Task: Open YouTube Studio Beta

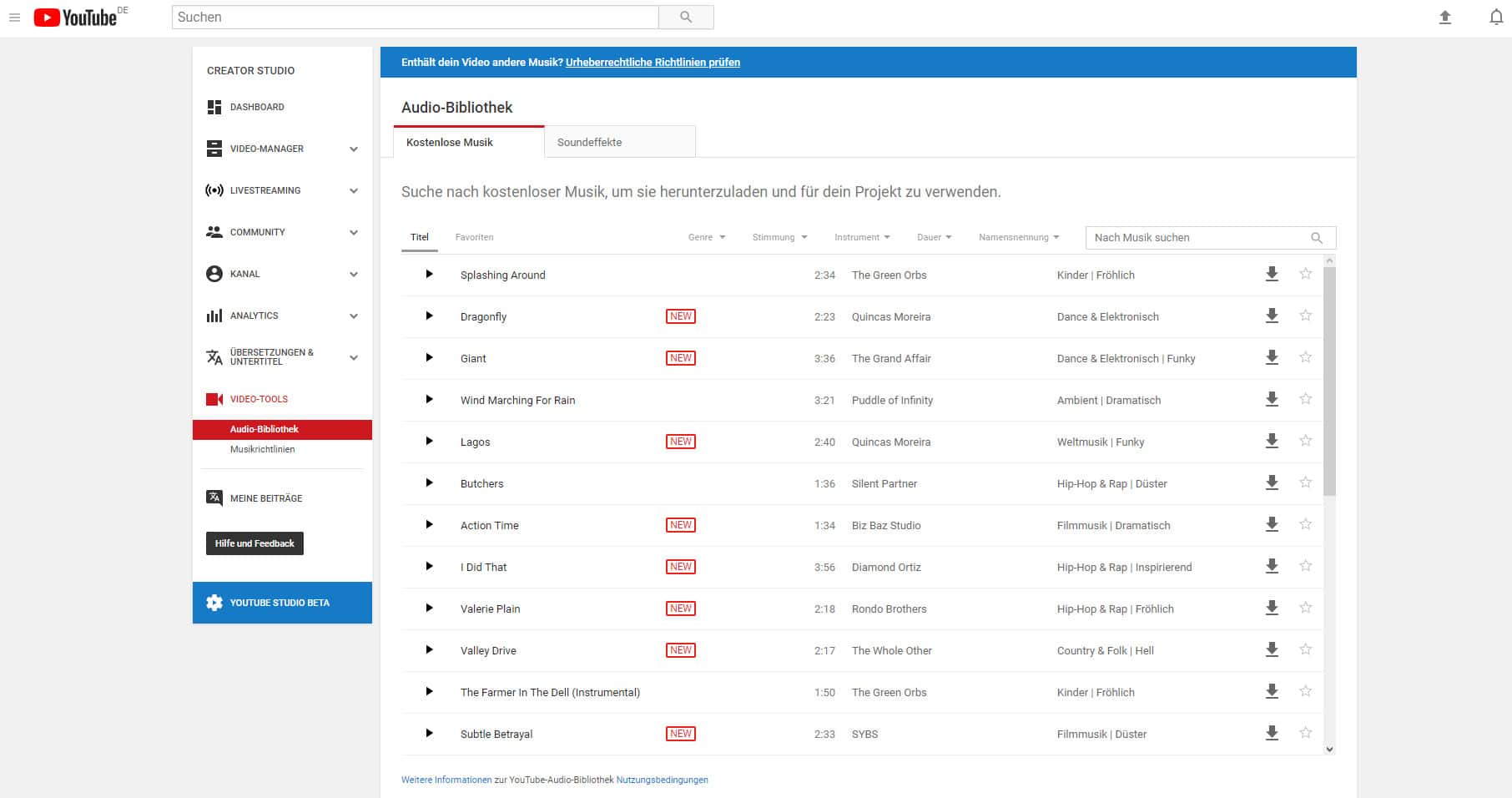Action: 282,603
